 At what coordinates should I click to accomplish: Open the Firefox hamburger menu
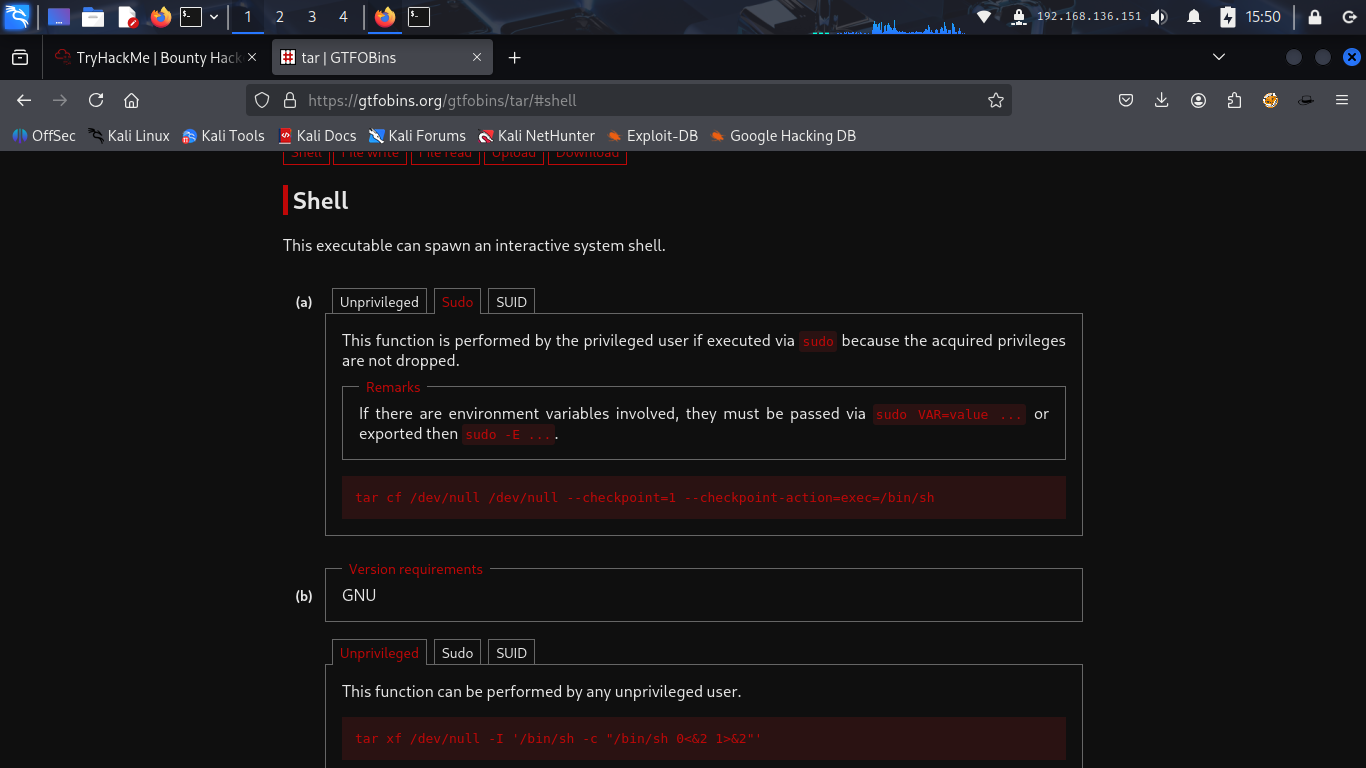[1342, 100]
